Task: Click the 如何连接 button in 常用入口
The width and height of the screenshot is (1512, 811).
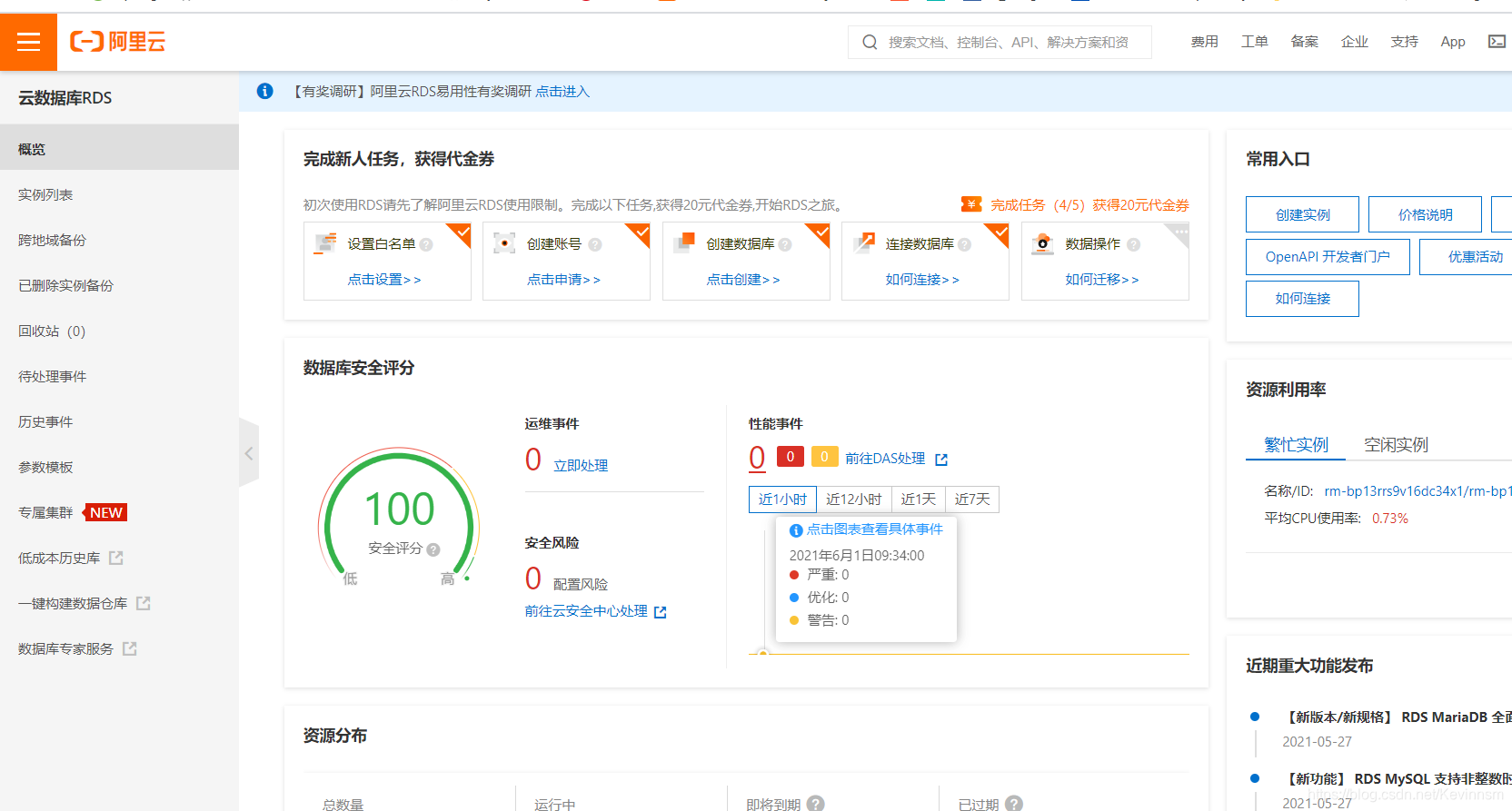Action: (x=1302, y=299)
